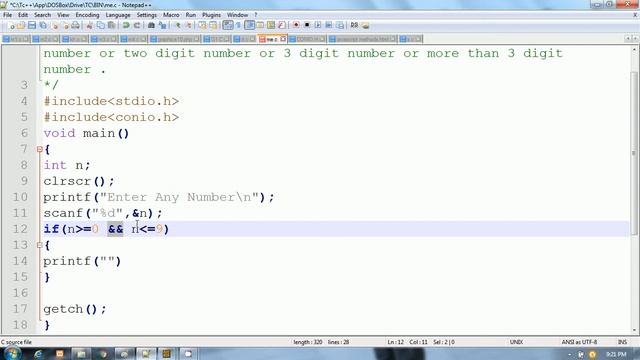Image resolution: width=640 pixels, height=360 pixels.
Task: Click the Print toolbar icon
Action: 76,25
